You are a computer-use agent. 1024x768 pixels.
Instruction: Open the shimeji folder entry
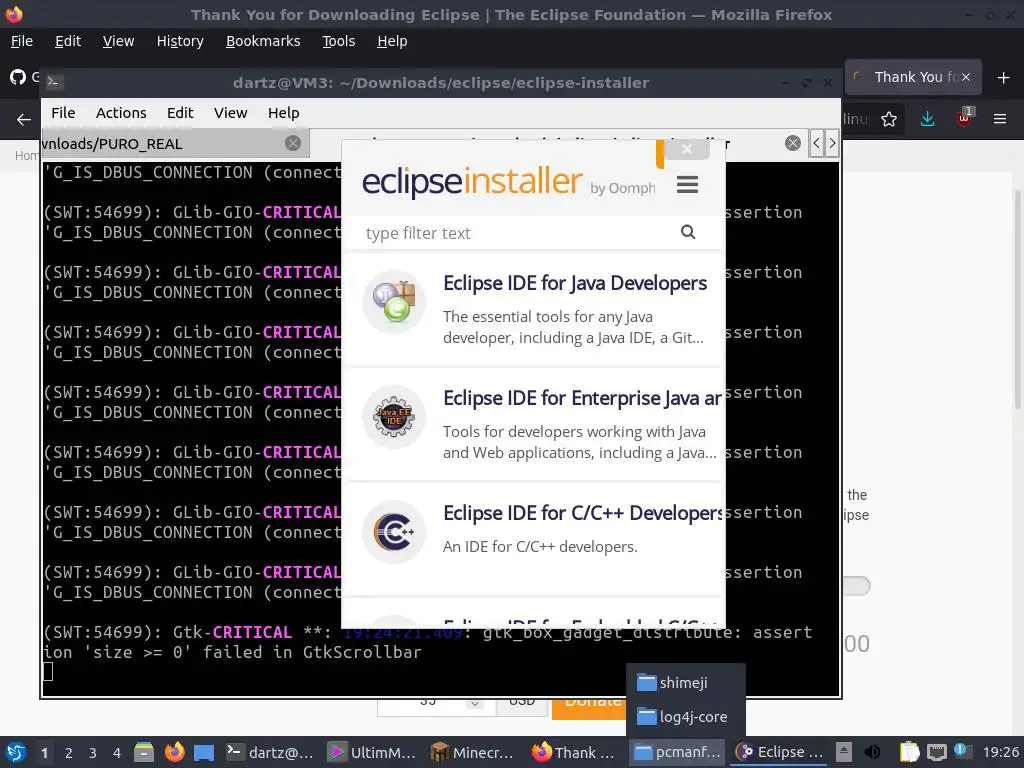tap(686, 682)
